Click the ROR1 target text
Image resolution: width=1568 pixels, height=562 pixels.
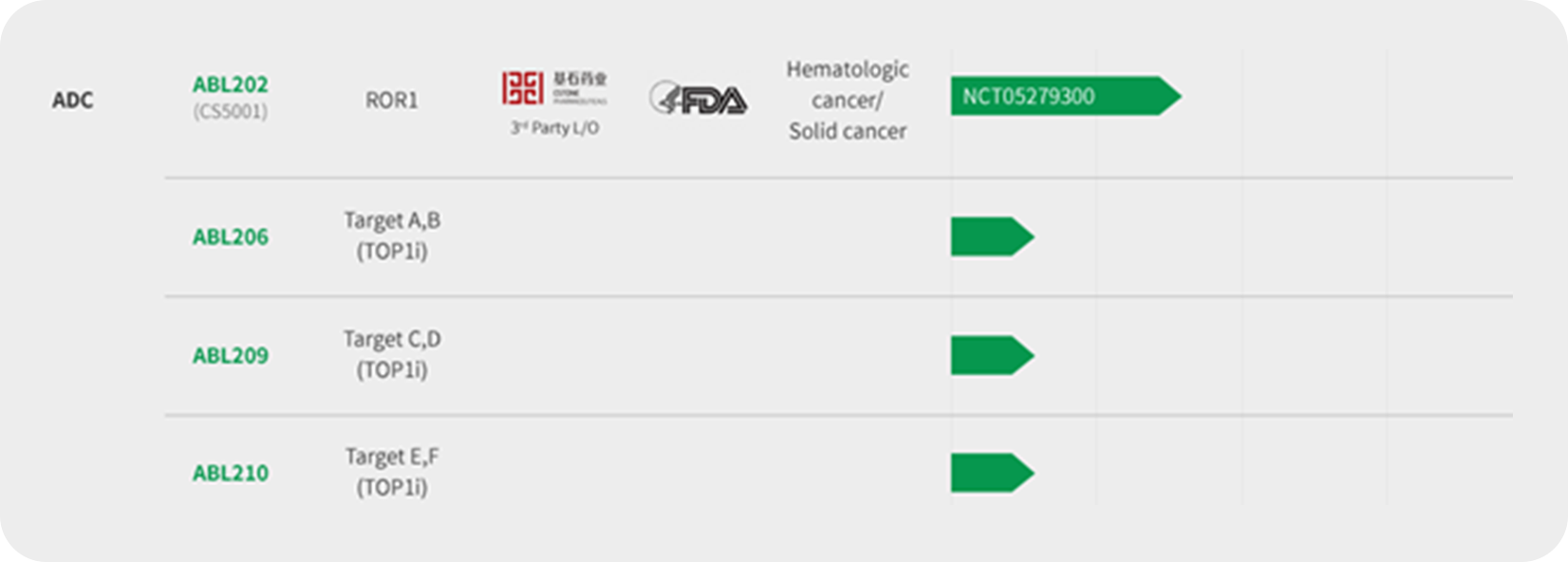[x=391, y=100]
